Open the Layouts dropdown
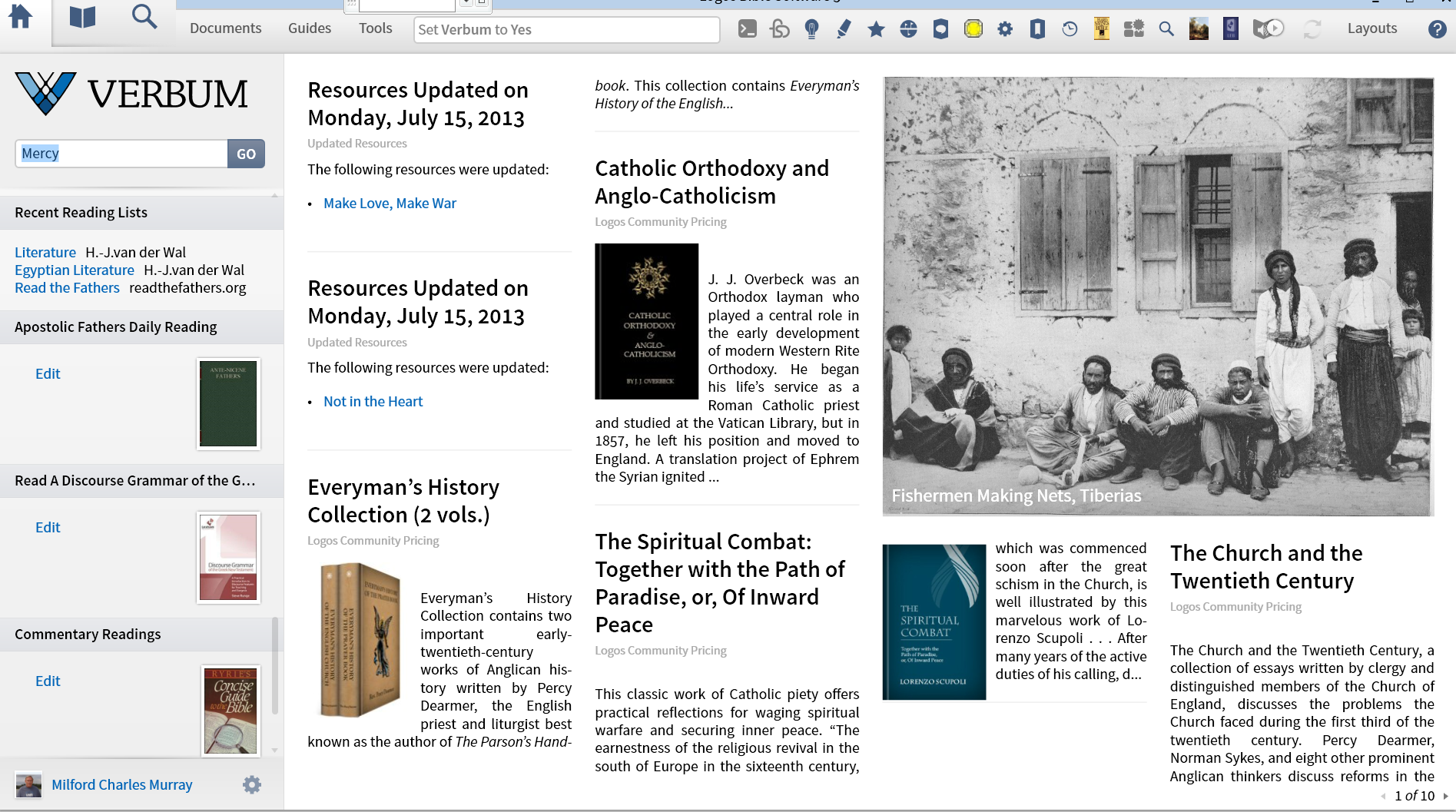Image resolution: width=1456 pixels, height=812 pixels. coord(1372,28)
